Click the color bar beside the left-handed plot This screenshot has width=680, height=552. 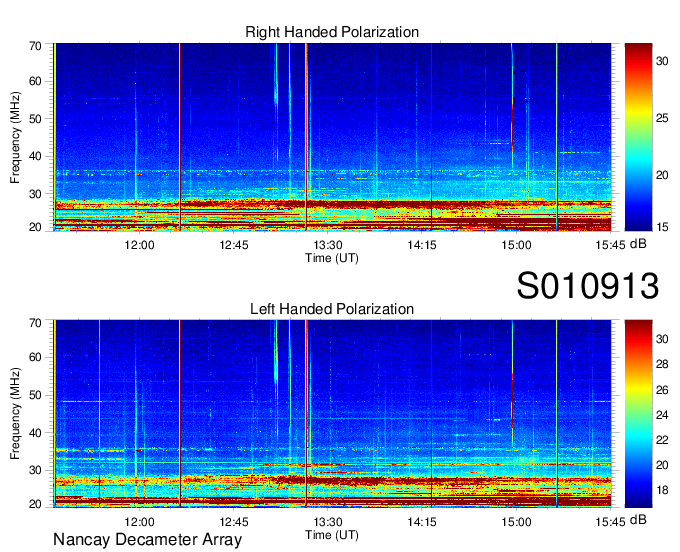(x=638, y=414)
